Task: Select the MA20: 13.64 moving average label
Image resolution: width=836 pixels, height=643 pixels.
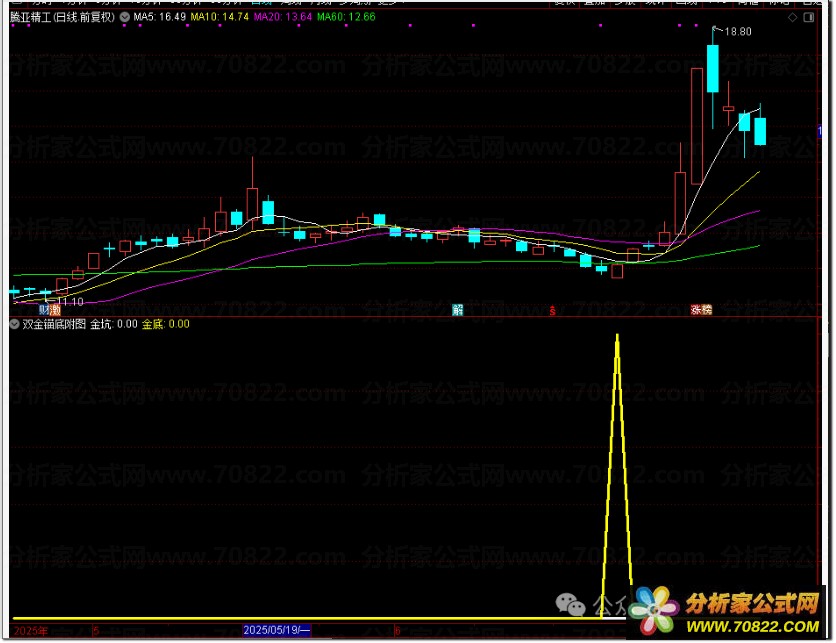Action: click(x=283, y=17)
